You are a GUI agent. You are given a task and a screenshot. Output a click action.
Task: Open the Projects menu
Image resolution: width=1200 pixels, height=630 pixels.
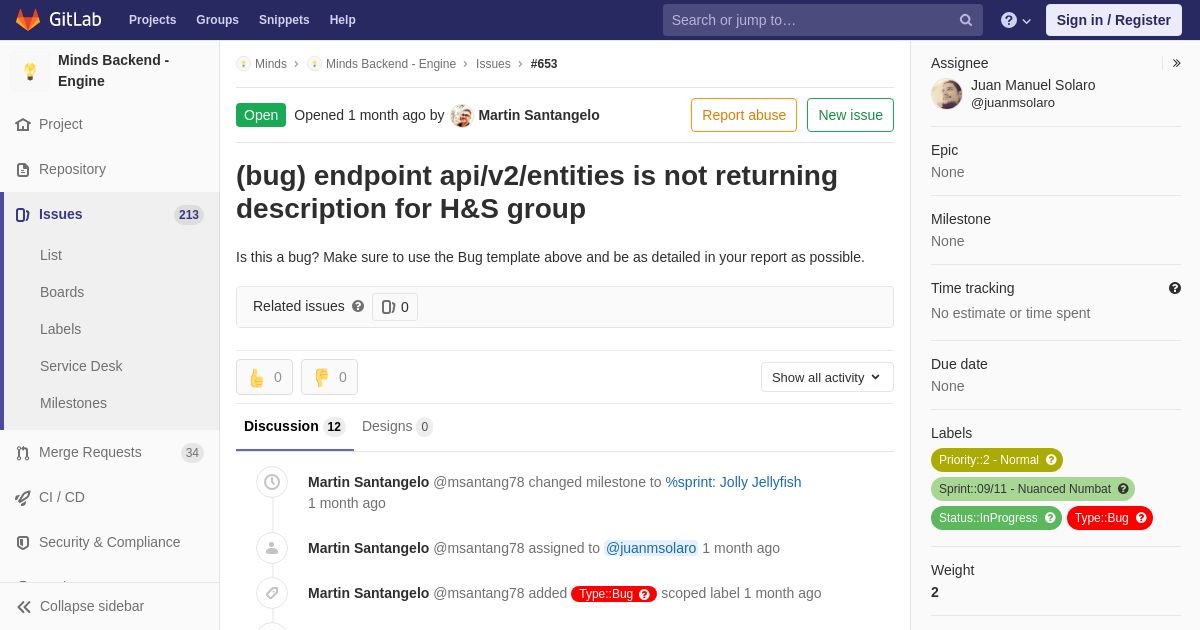[x=152, y=20]
